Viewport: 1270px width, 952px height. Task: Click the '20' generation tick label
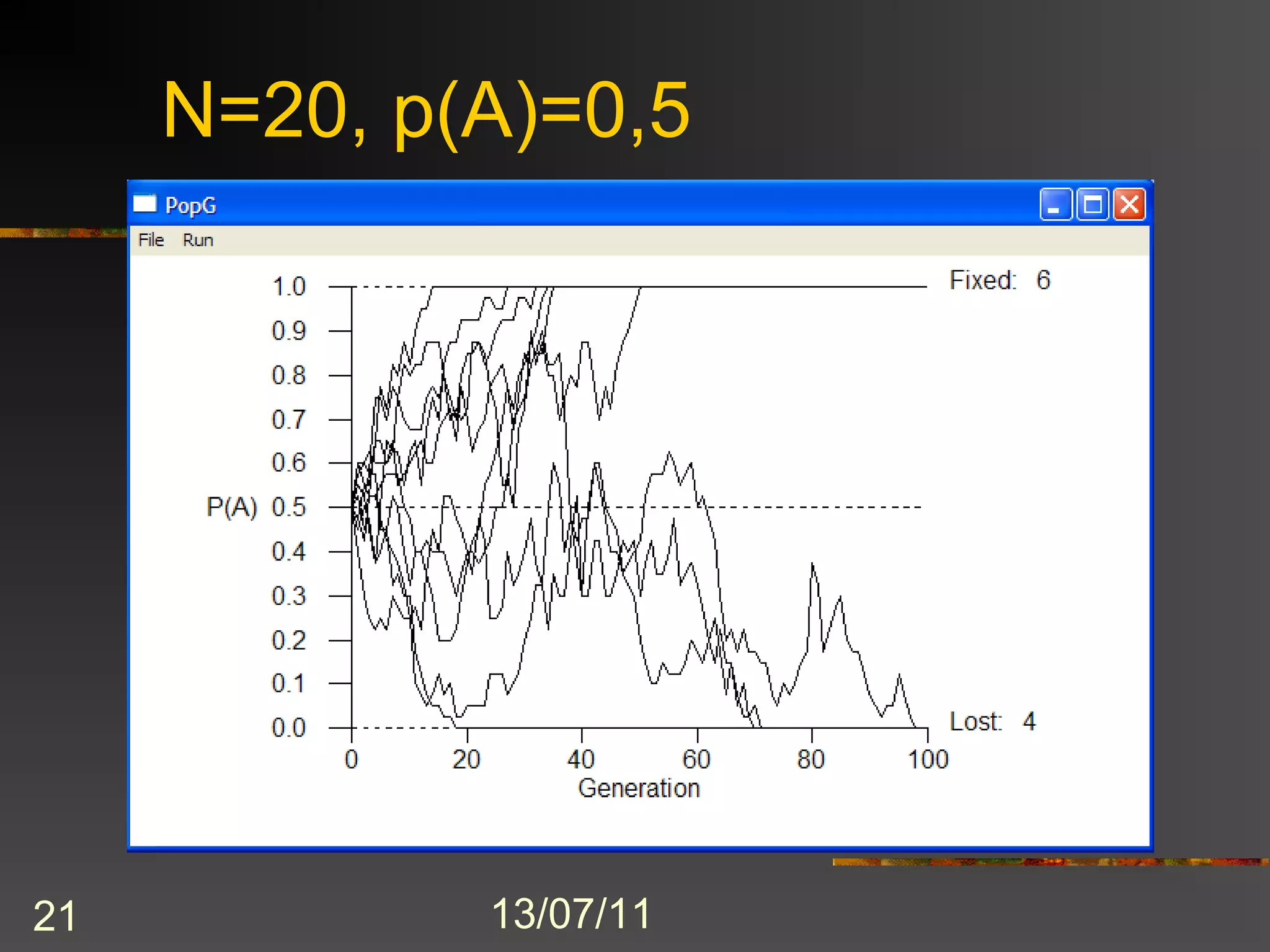coord(466,759)
